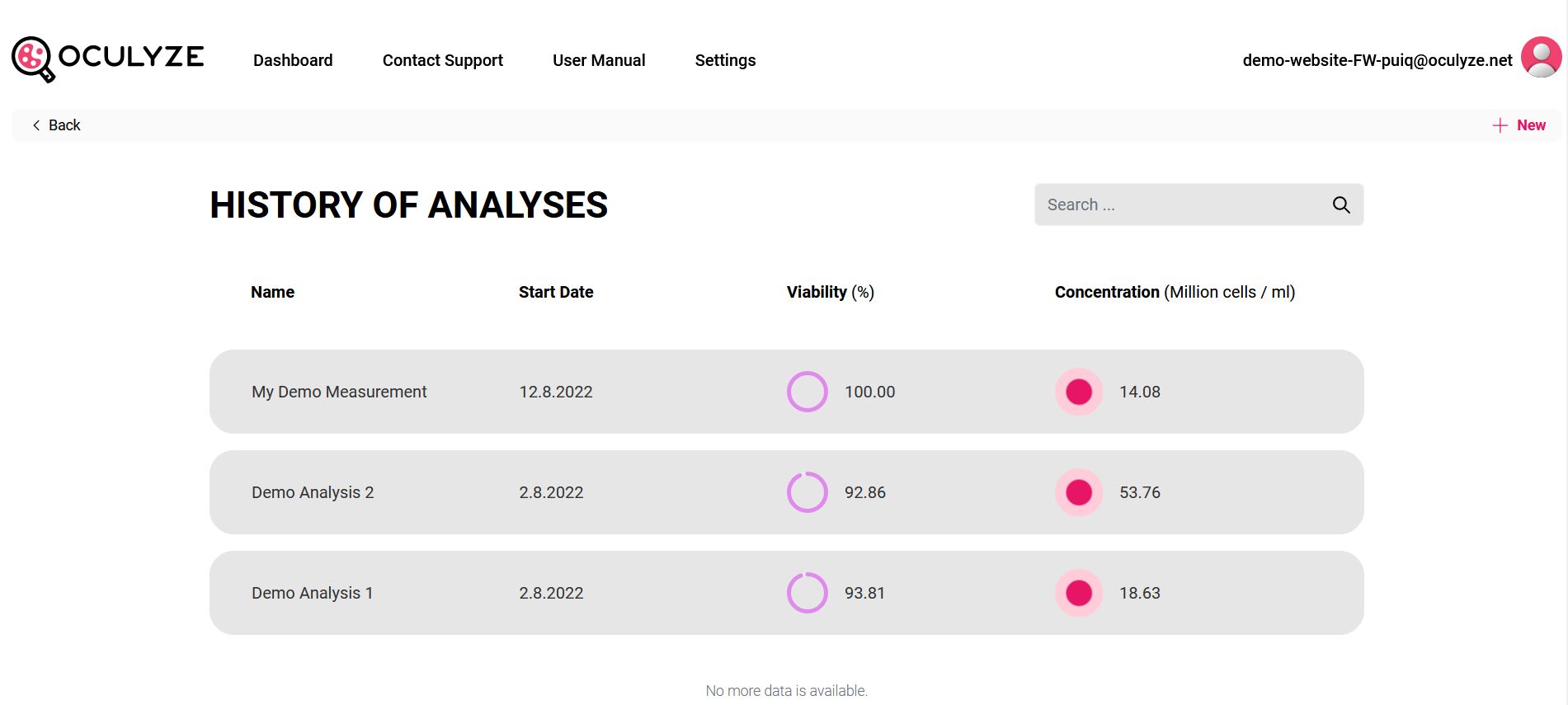Viewport: 1568px width, 705px height.
Task: Click concentration value 53.76
Action: 1140,492
